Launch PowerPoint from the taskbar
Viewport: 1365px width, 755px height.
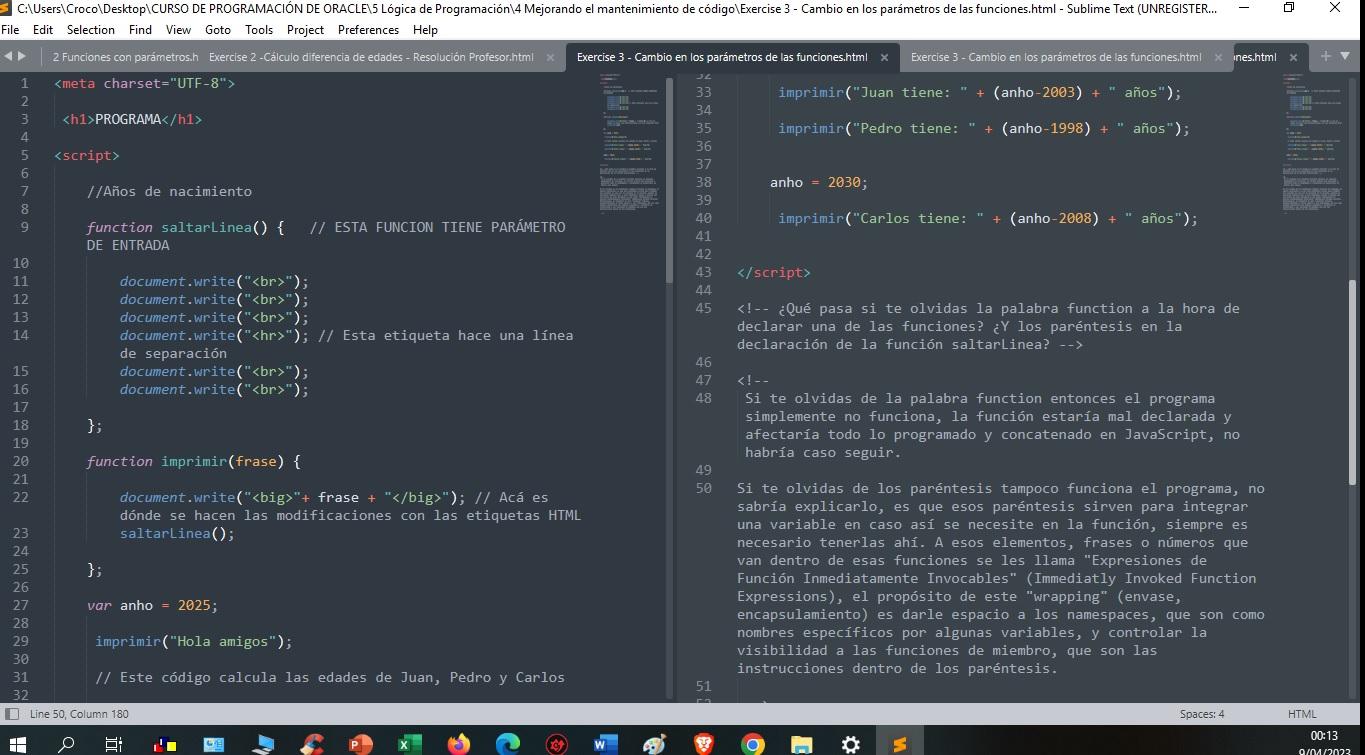point(360,744)
